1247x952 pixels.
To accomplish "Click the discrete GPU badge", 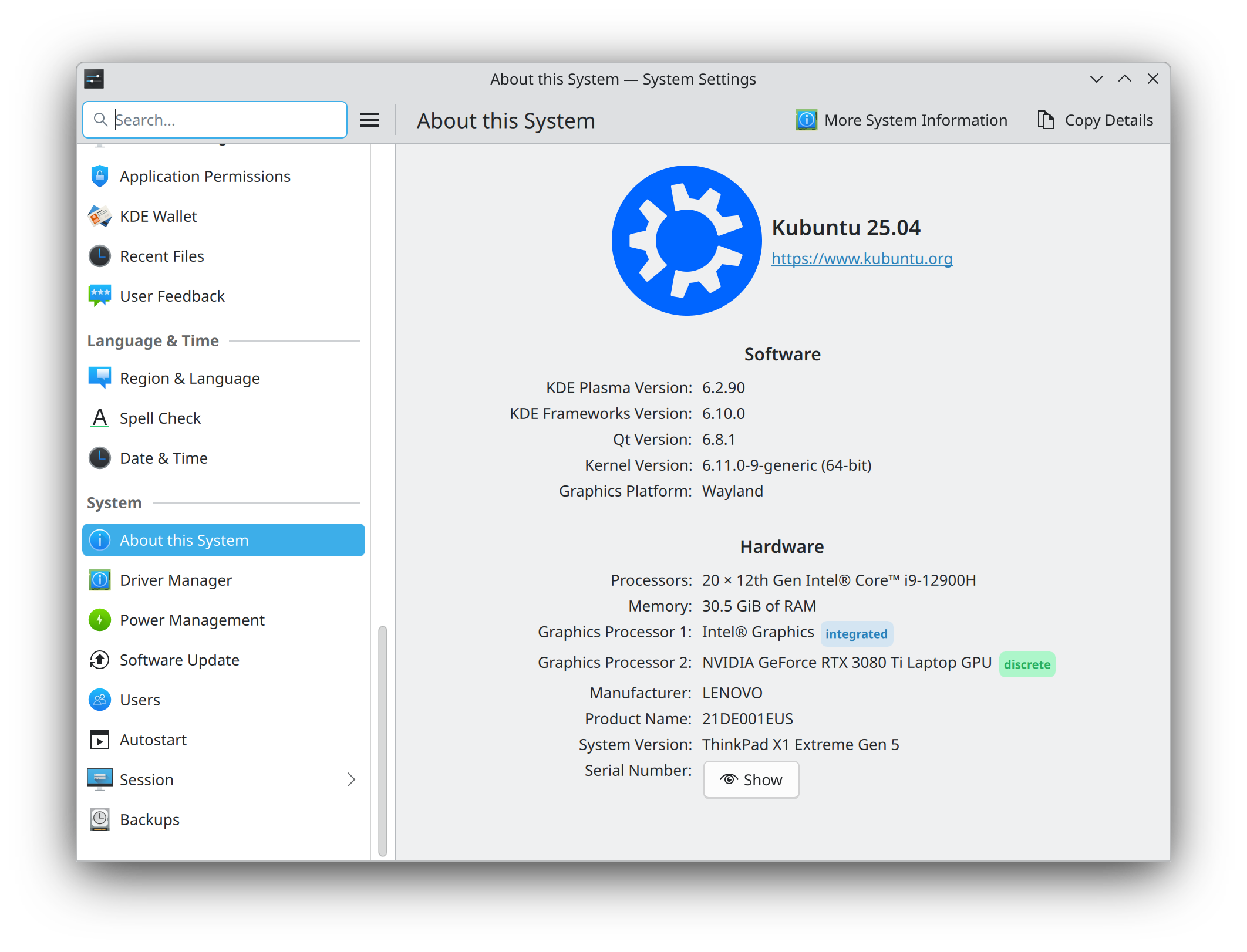I will pos(1027,664).
